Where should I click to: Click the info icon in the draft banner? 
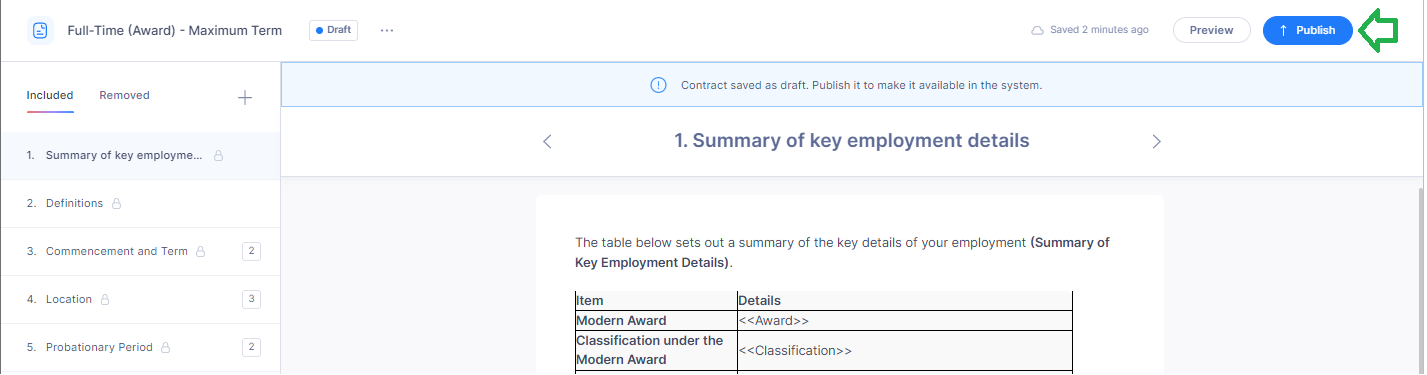point(658,85)
